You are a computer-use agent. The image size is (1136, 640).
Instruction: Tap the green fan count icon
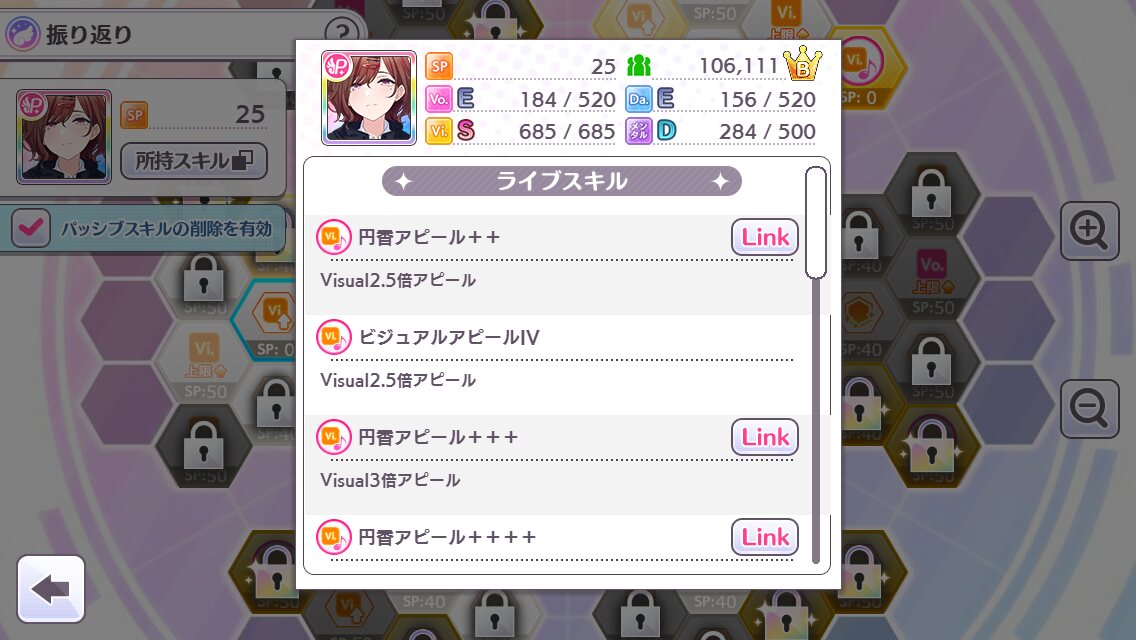638,65
